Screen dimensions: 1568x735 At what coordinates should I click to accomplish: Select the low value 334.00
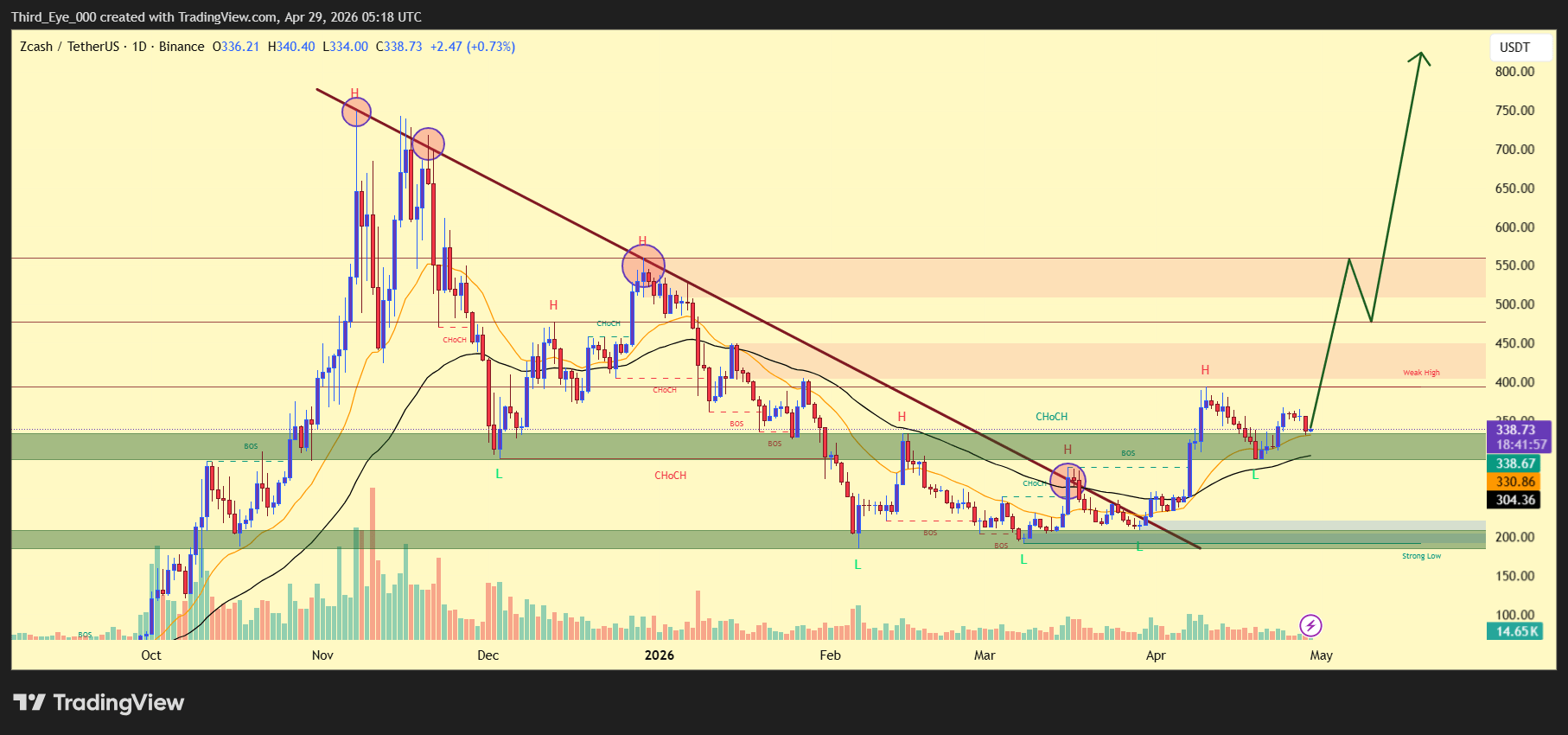coord(349,47)
